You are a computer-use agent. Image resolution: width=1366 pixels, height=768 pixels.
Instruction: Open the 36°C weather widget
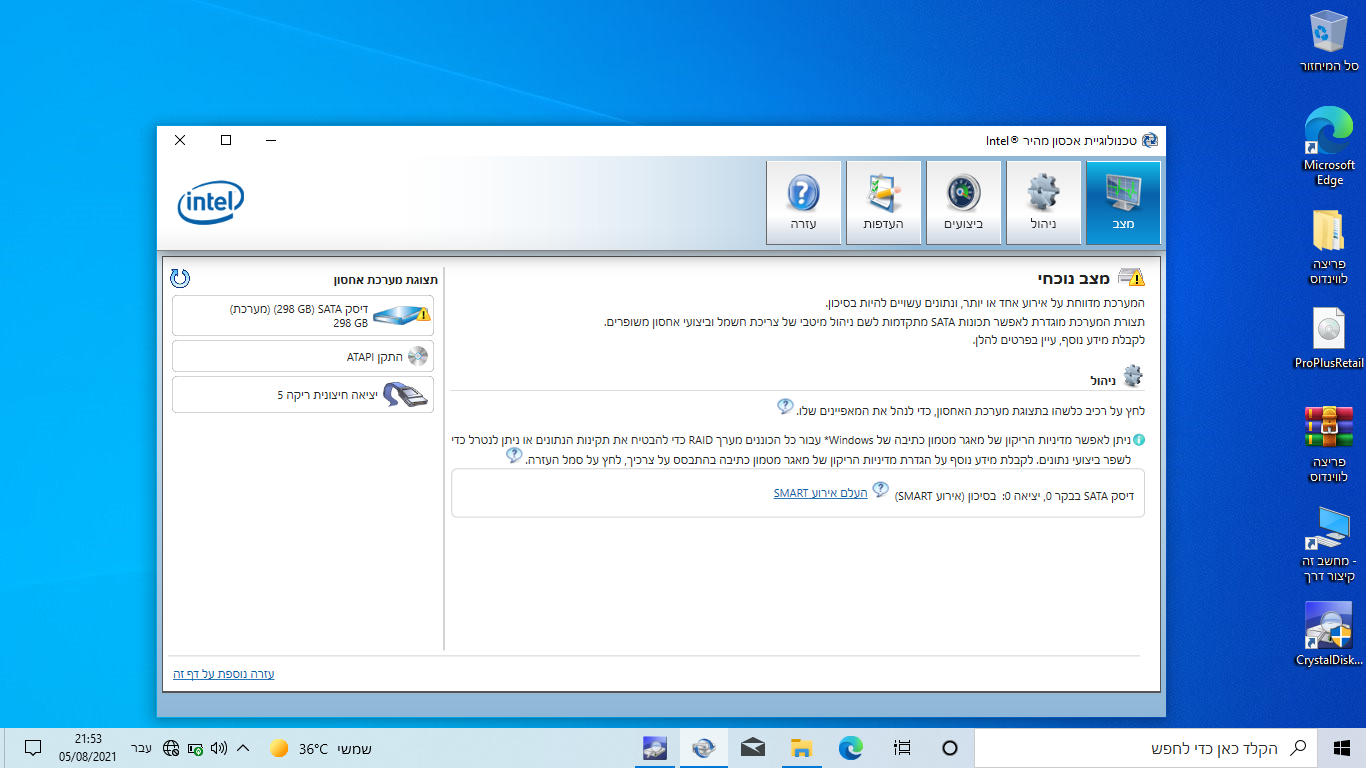pos(320,748)
